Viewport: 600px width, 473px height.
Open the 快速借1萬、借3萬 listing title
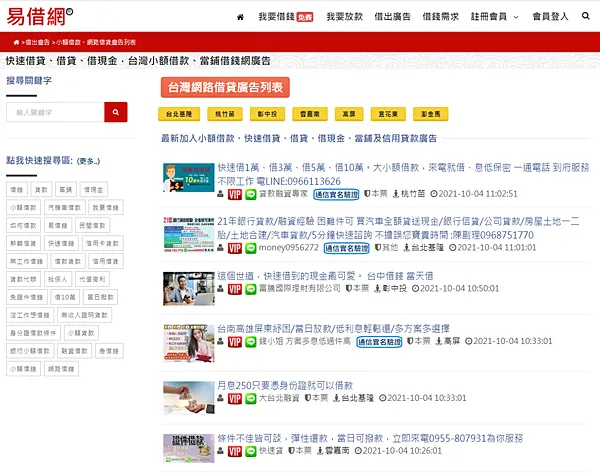point(403,174)
